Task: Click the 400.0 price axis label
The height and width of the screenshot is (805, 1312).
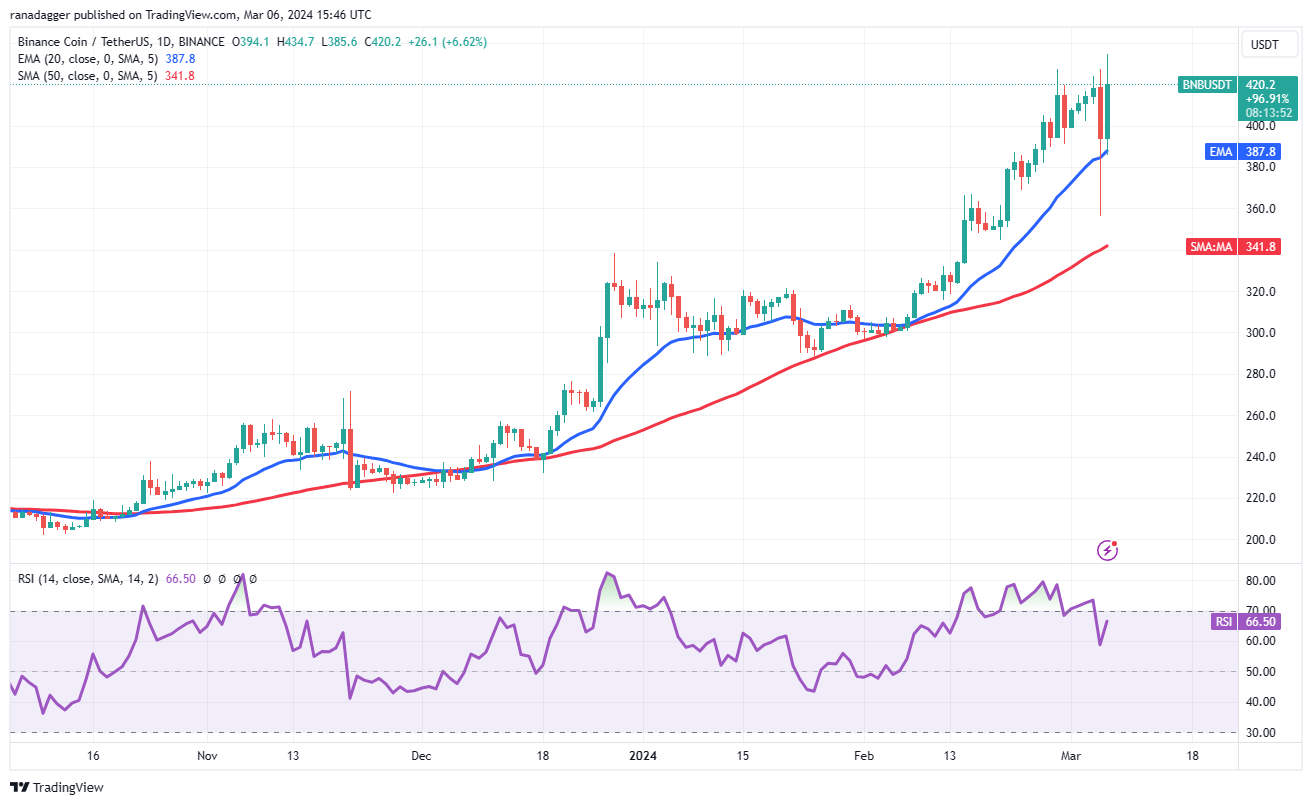Action: point(1260,126)
